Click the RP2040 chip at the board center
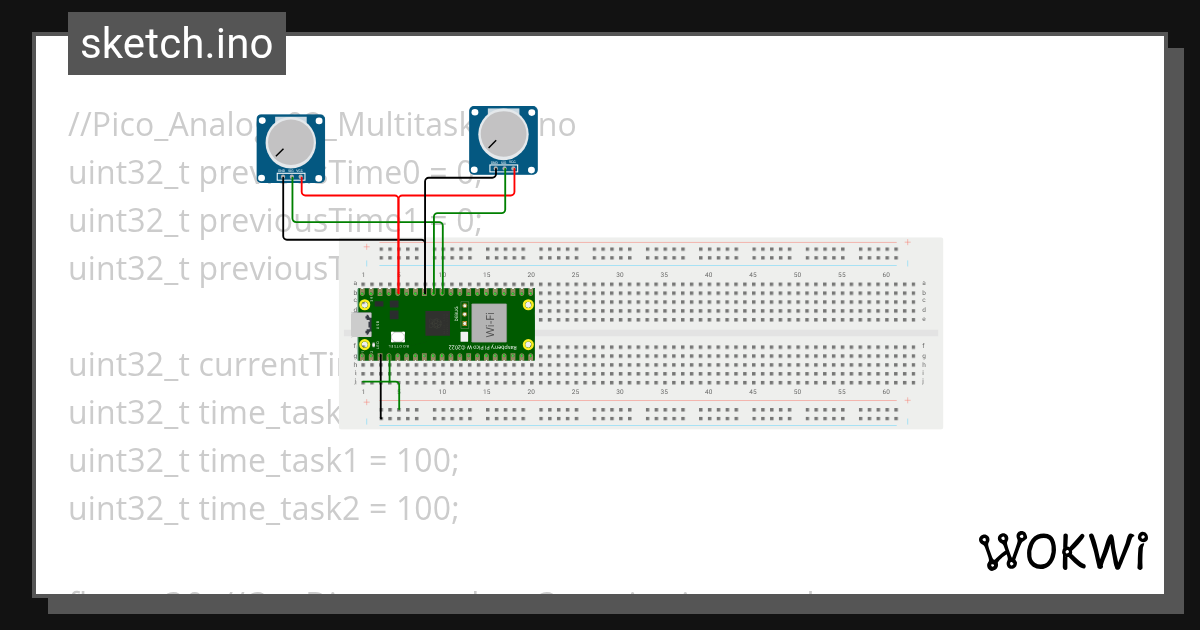This screenshot has width=1200, height=630. 437,324
